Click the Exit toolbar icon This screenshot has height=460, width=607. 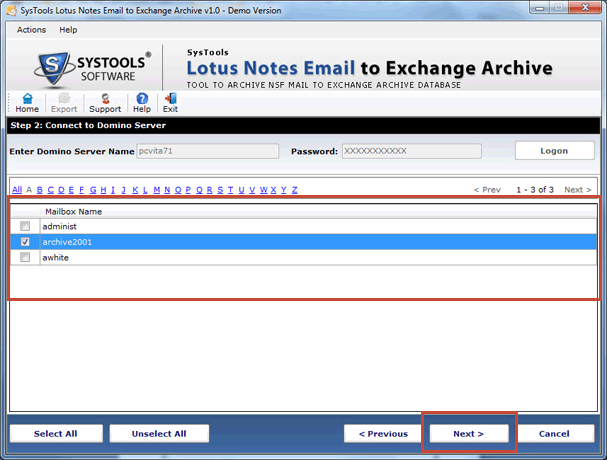click(x=170, y=103)
